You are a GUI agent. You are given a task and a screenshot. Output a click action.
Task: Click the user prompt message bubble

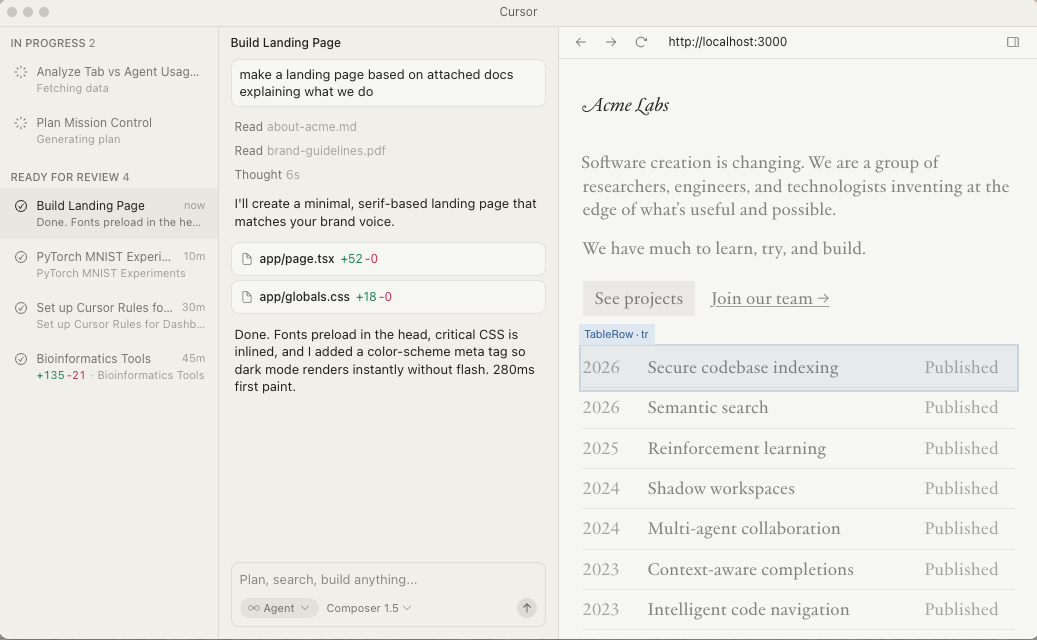click(x=388, y=83)
